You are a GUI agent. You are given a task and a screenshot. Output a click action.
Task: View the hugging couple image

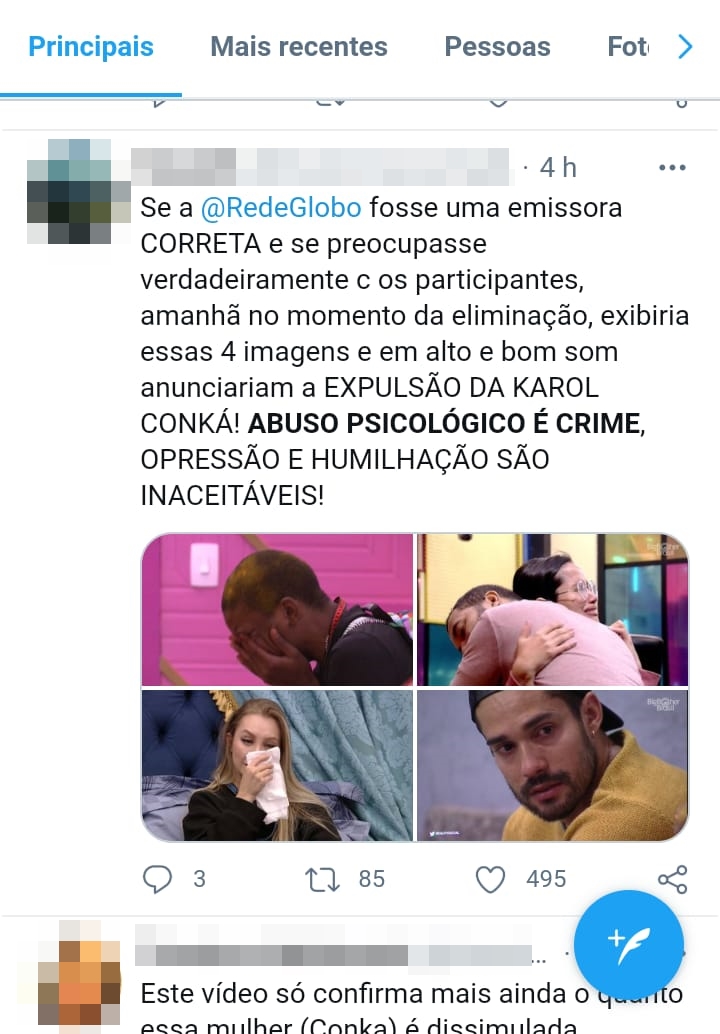tap(553, 610)
